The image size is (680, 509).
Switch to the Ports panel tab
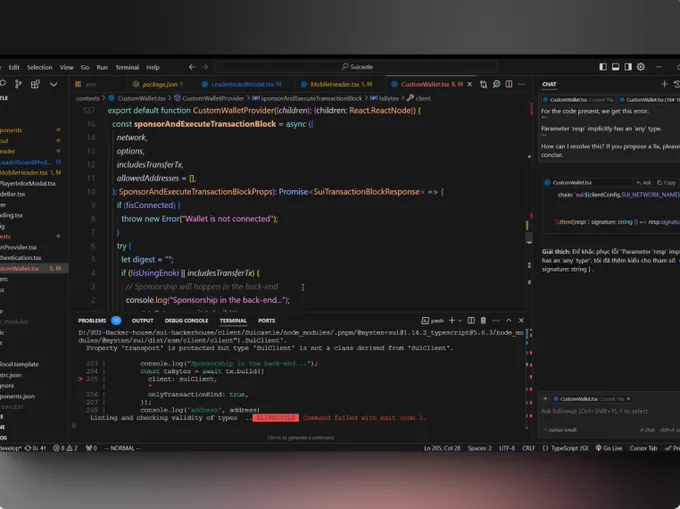[x=266, y=321]
